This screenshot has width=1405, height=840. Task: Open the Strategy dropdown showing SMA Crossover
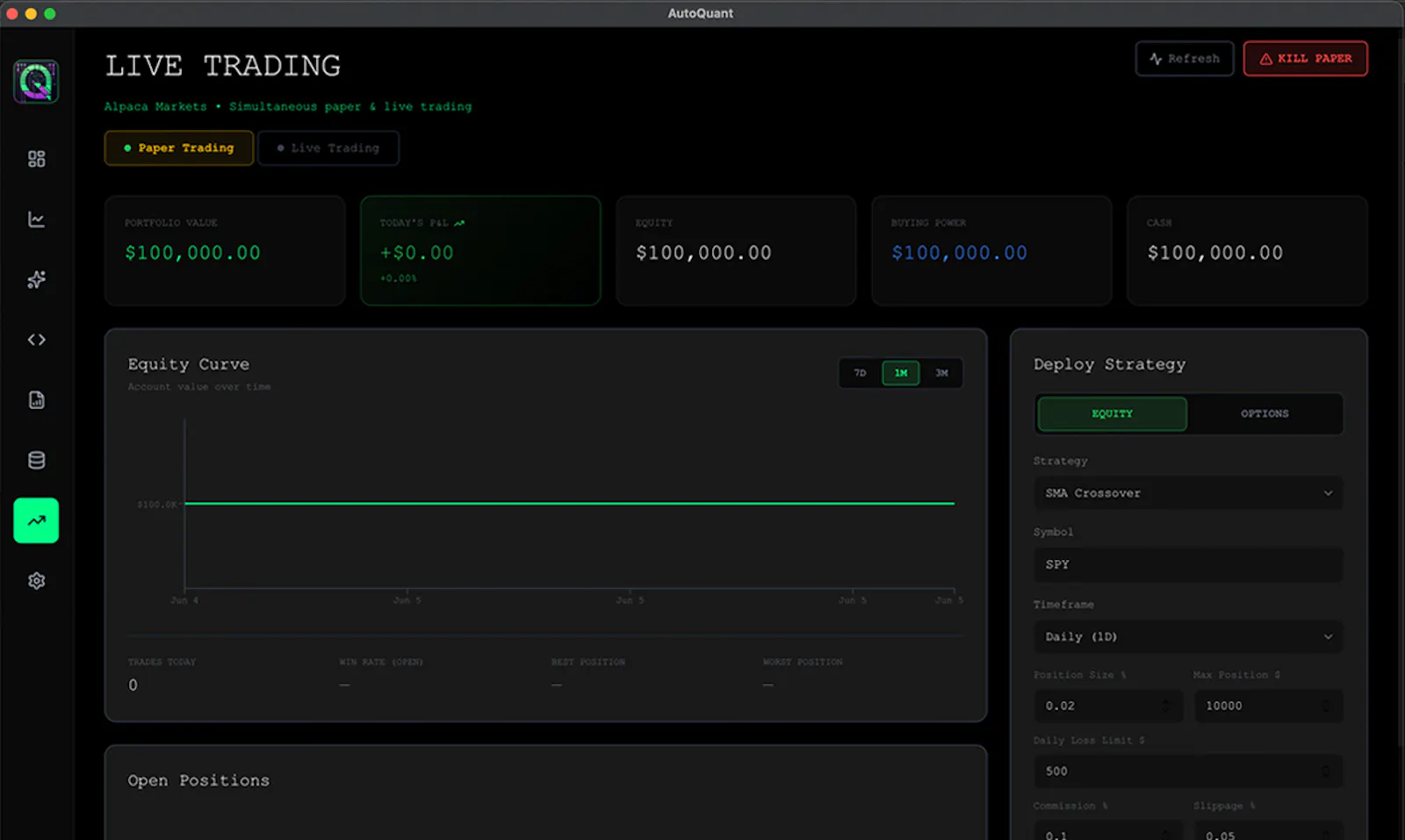click(1188, 493)
